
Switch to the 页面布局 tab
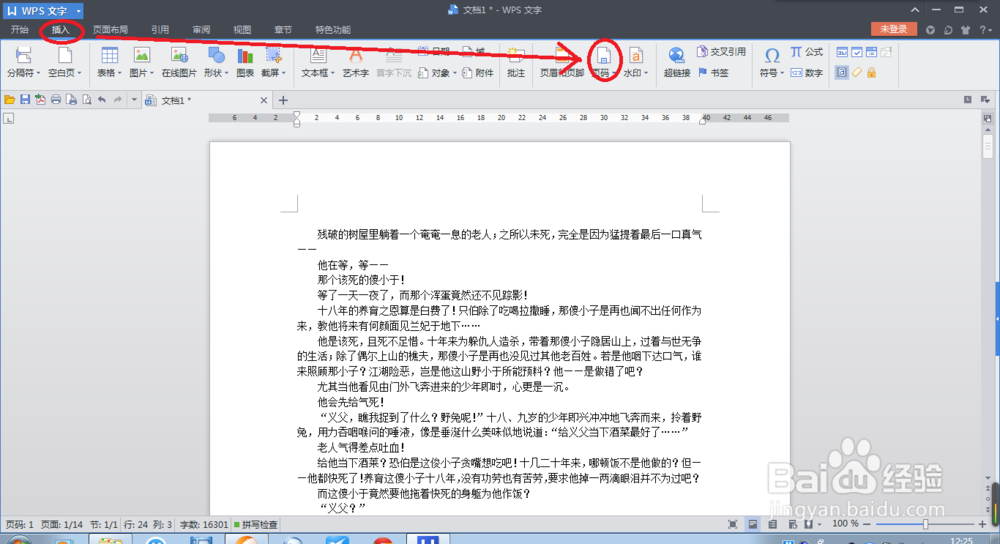click(x=110, y=29)
